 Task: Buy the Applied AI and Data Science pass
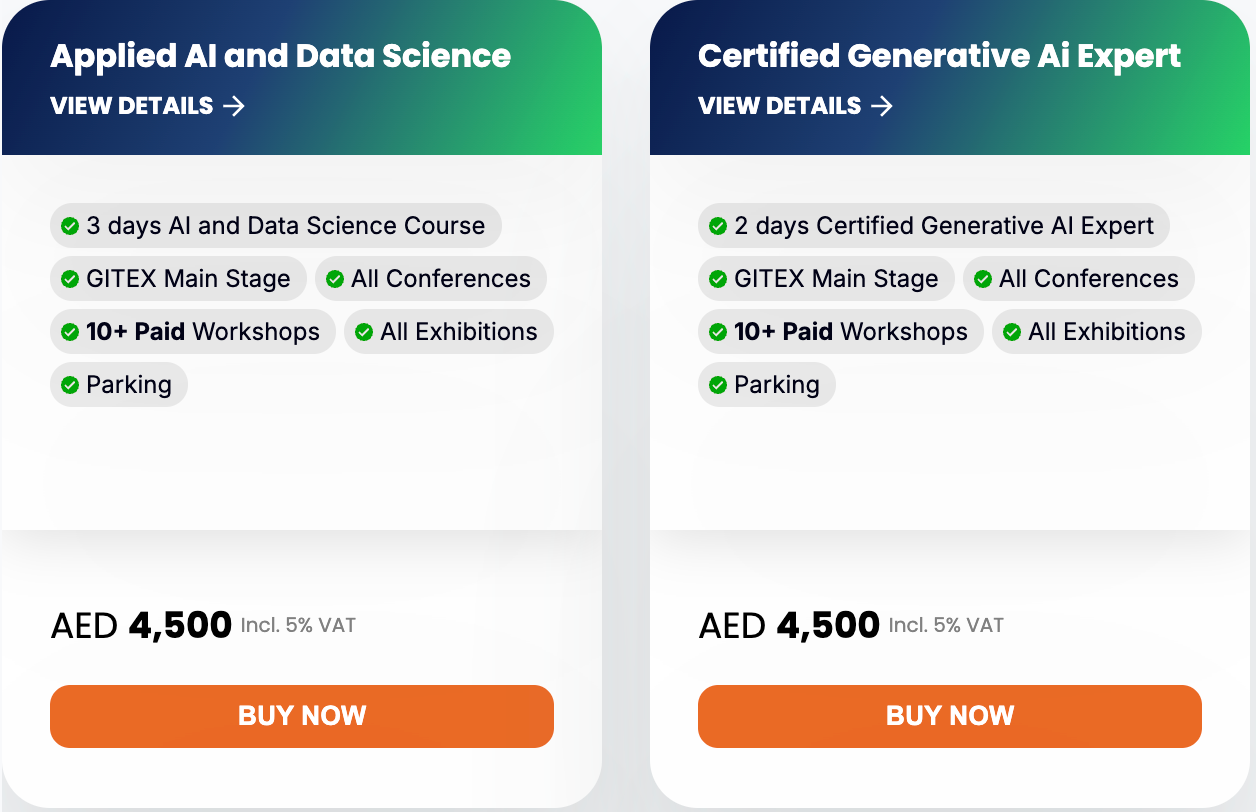click(302, 716)
